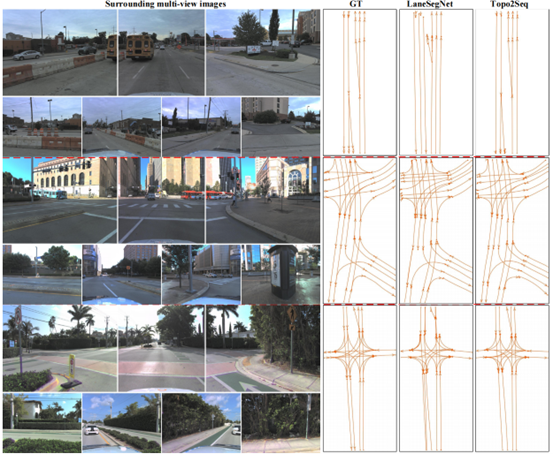
Task: Click GT lane graph of palm-tree crossroad scene
Action: tap(360, 379)
